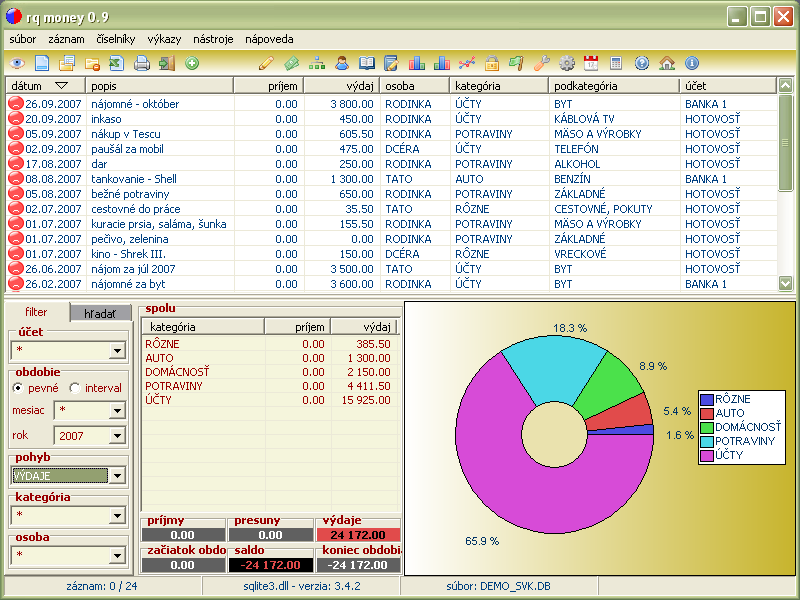Viewport: 800px width, 600px height.
Task: Click the padlock icon
Action: point(492,63)
